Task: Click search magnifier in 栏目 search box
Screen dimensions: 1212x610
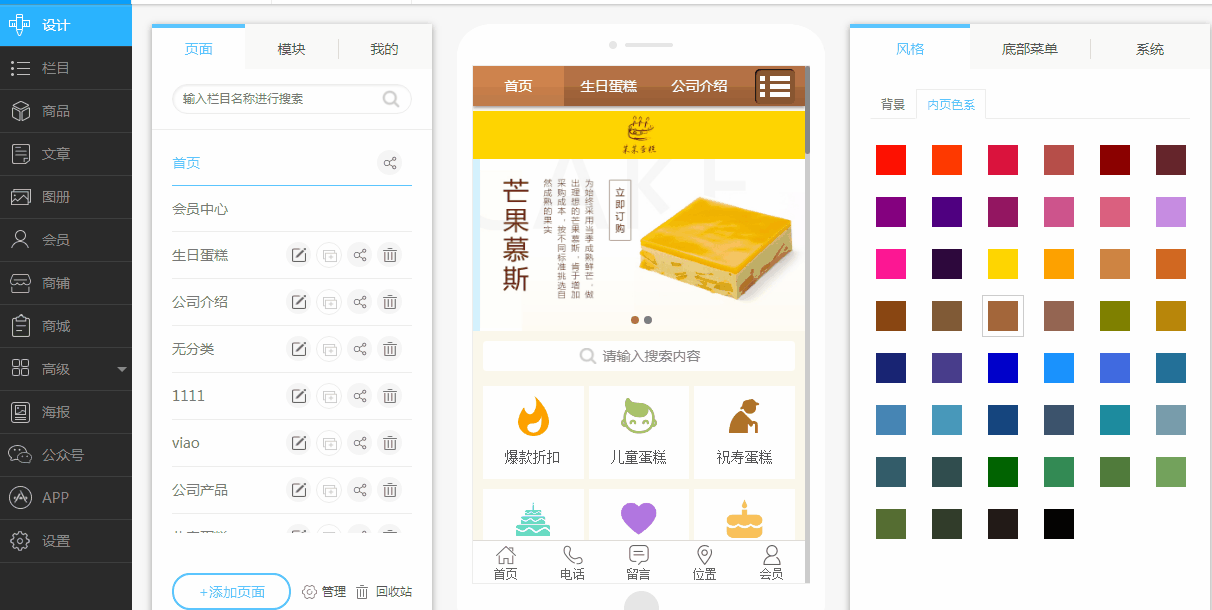Action: (x=391, y=99)
